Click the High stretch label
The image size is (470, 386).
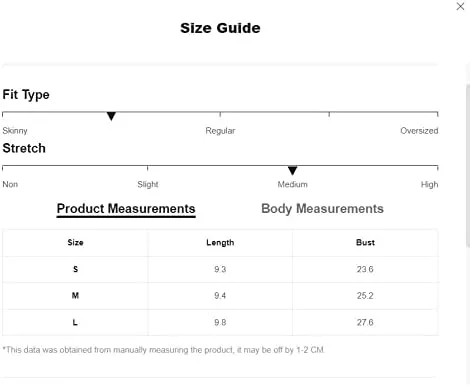pos(429,184)
